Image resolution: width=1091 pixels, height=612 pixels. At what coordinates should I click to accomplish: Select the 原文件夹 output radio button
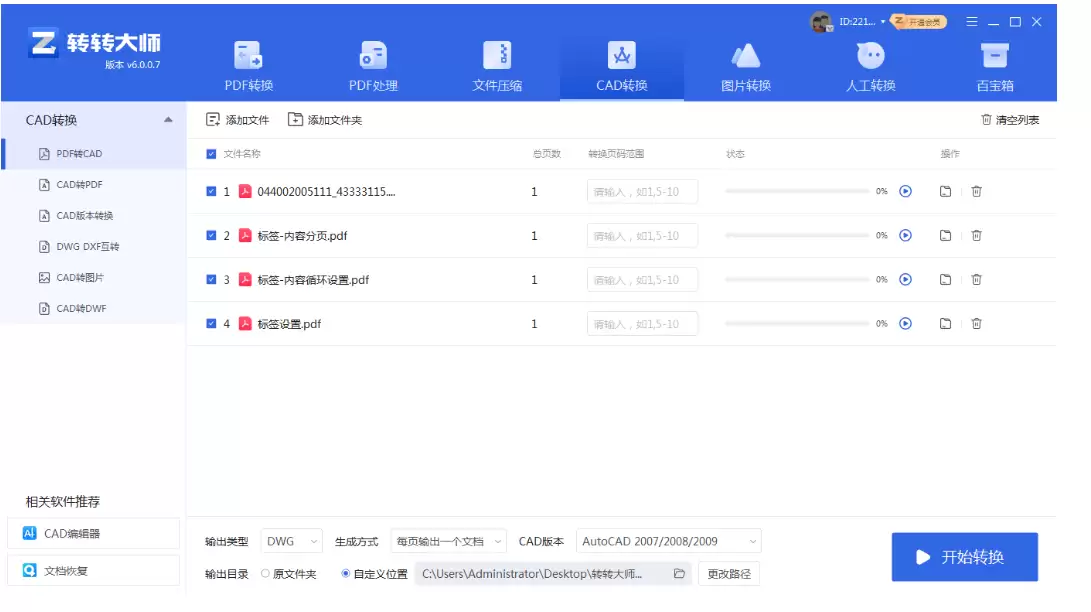click(266, 574)
